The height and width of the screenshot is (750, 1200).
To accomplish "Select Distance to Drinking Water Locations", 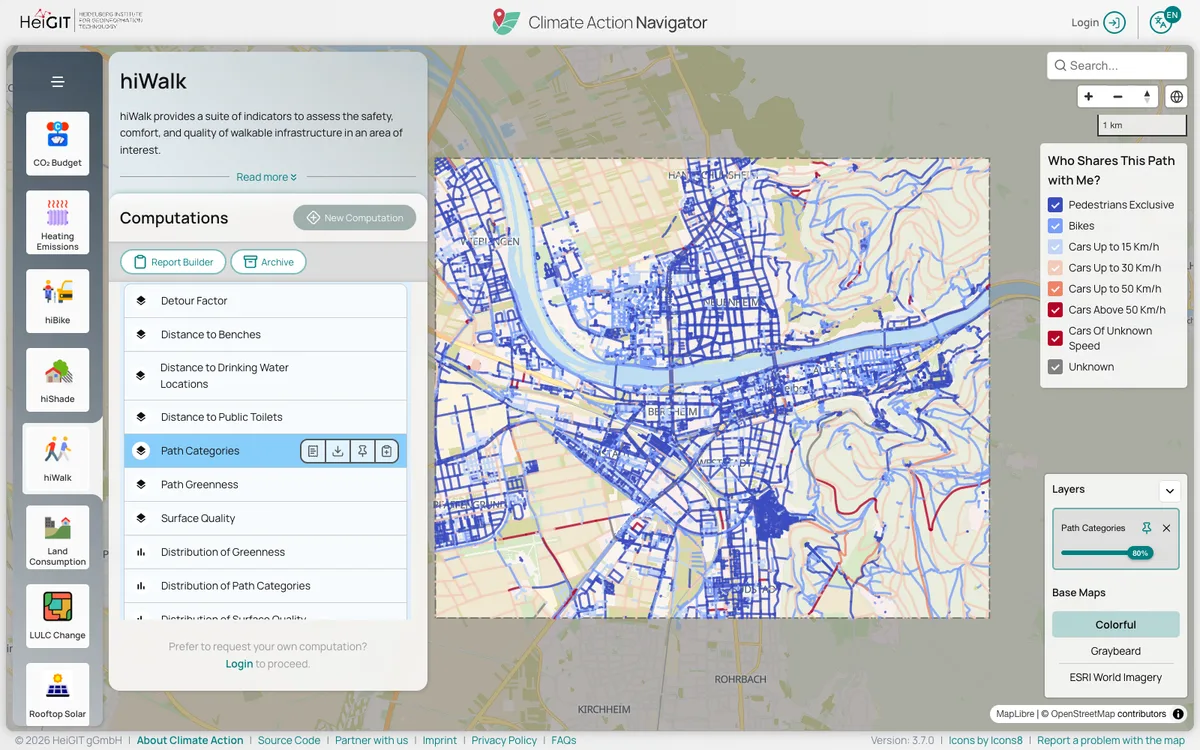I will coord(265,376).
